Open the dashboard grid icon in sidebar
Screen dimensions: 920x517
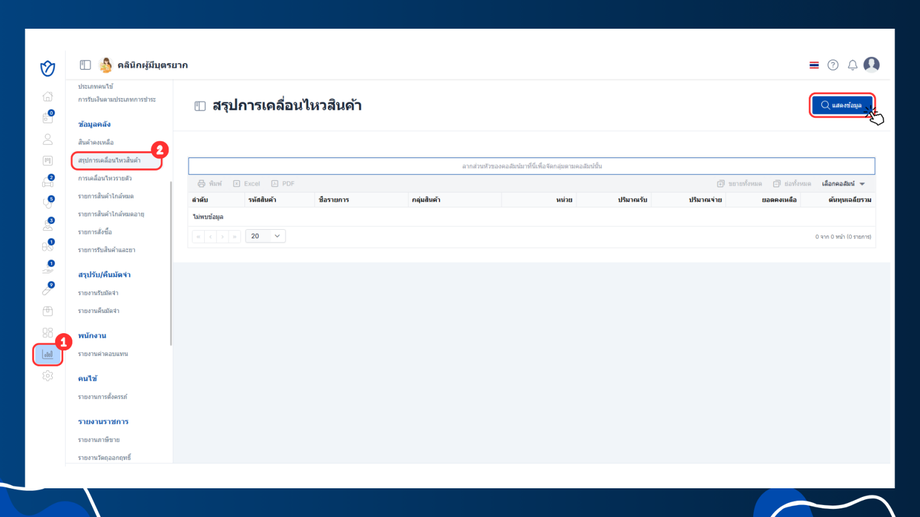click(48, 333)
